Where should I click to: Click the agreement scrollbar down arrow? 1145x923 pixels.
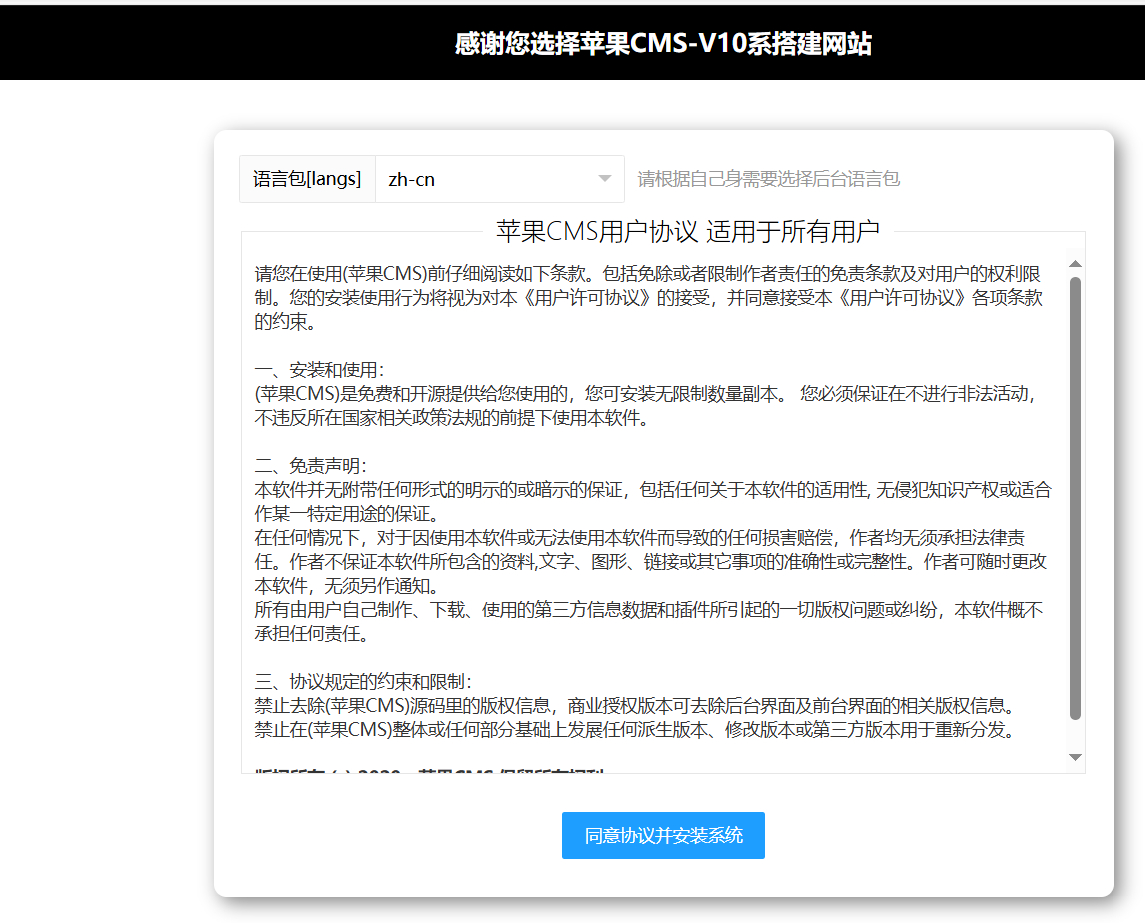[x=1075, y=757]
